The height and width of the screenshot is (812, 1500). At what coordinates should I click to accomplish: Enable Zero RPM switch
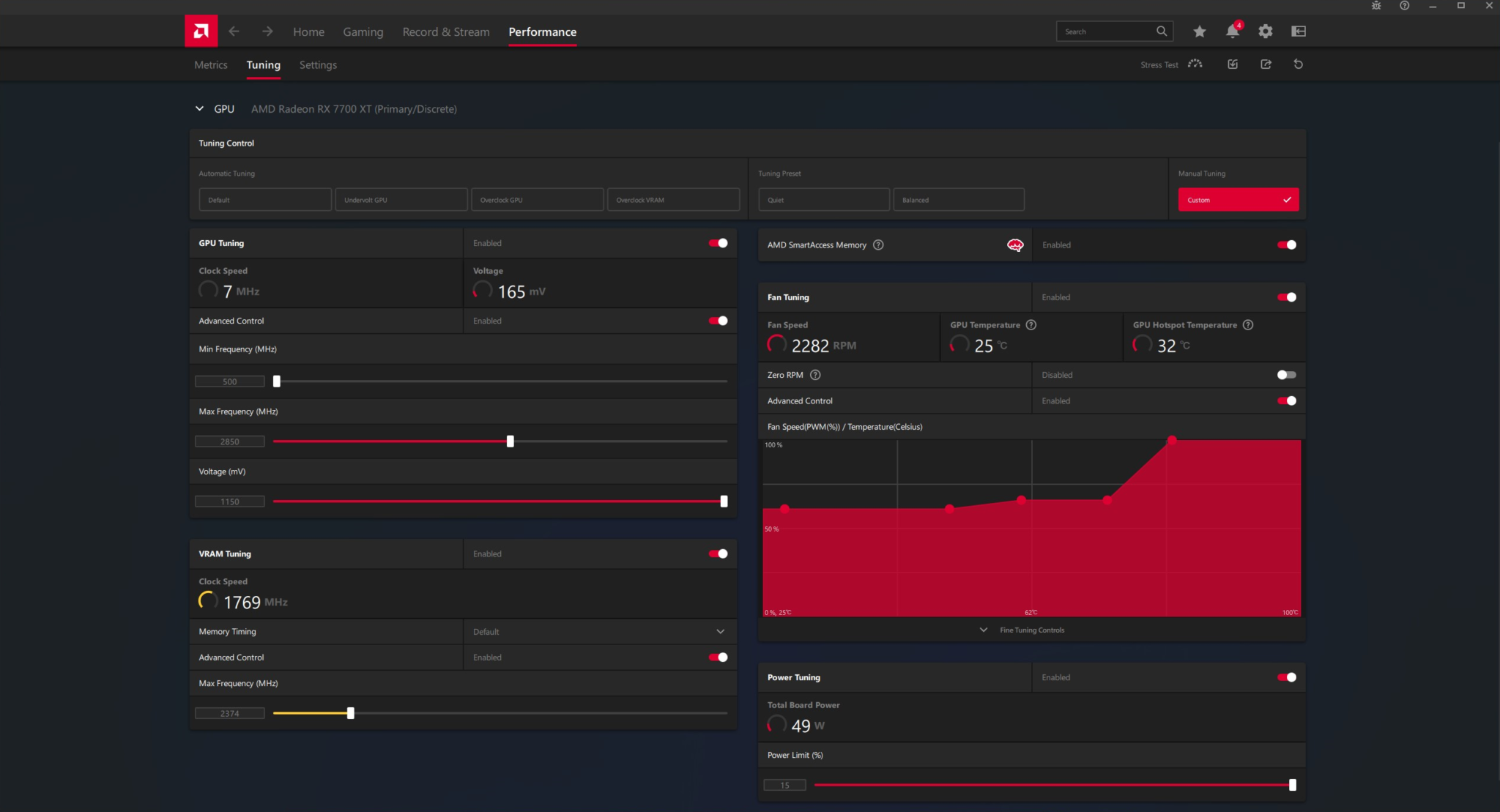tap(1287, 375)
